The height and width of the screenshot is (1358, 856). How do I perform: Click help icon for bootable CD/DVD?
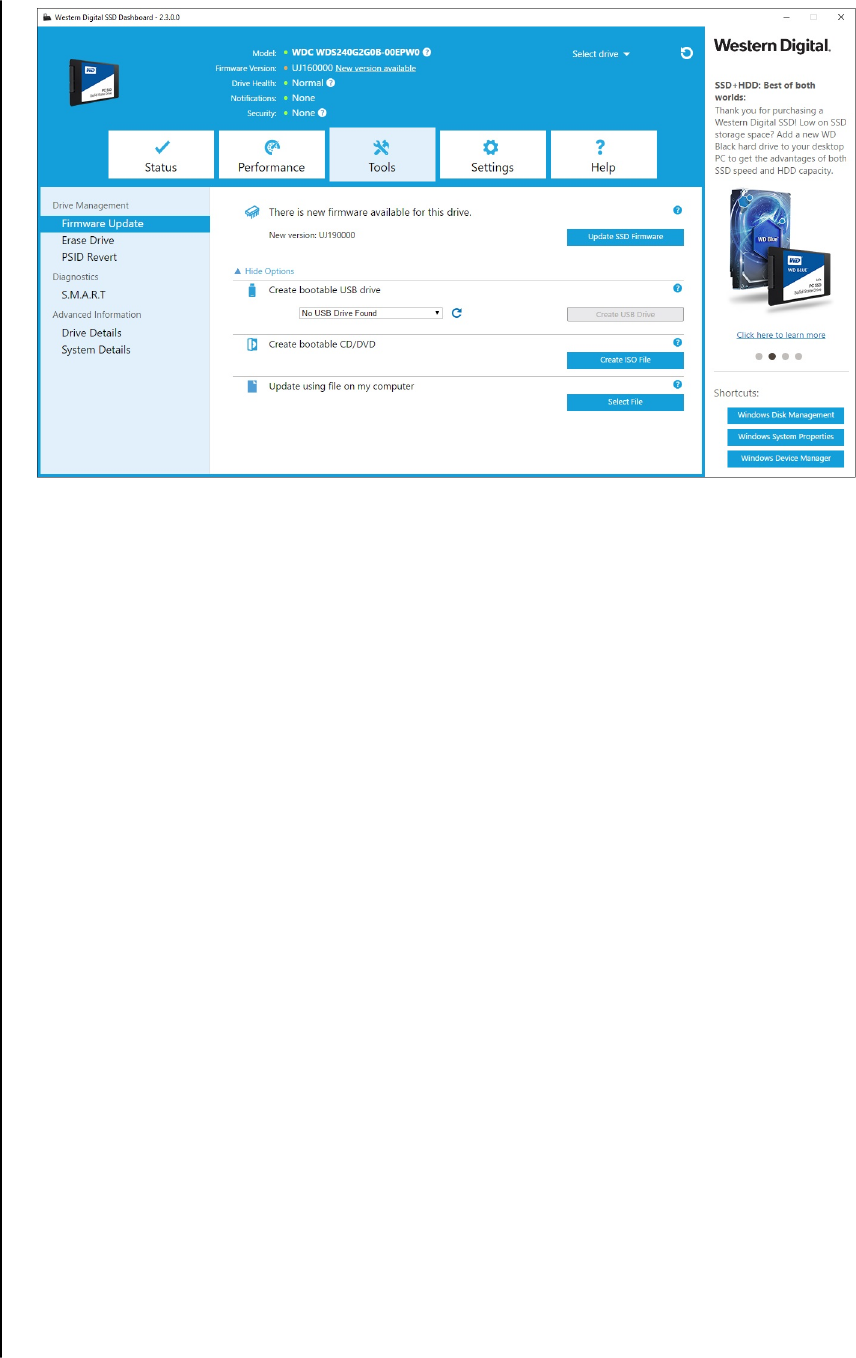click(x=678, y=342)
